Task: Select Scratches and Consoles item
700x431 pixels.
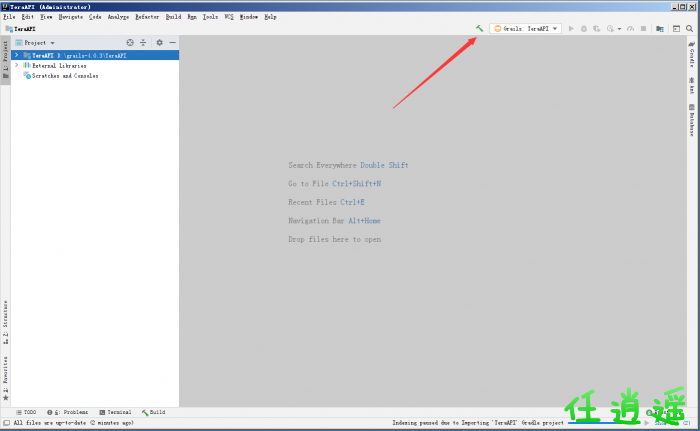Action: [x=65, y=76]
